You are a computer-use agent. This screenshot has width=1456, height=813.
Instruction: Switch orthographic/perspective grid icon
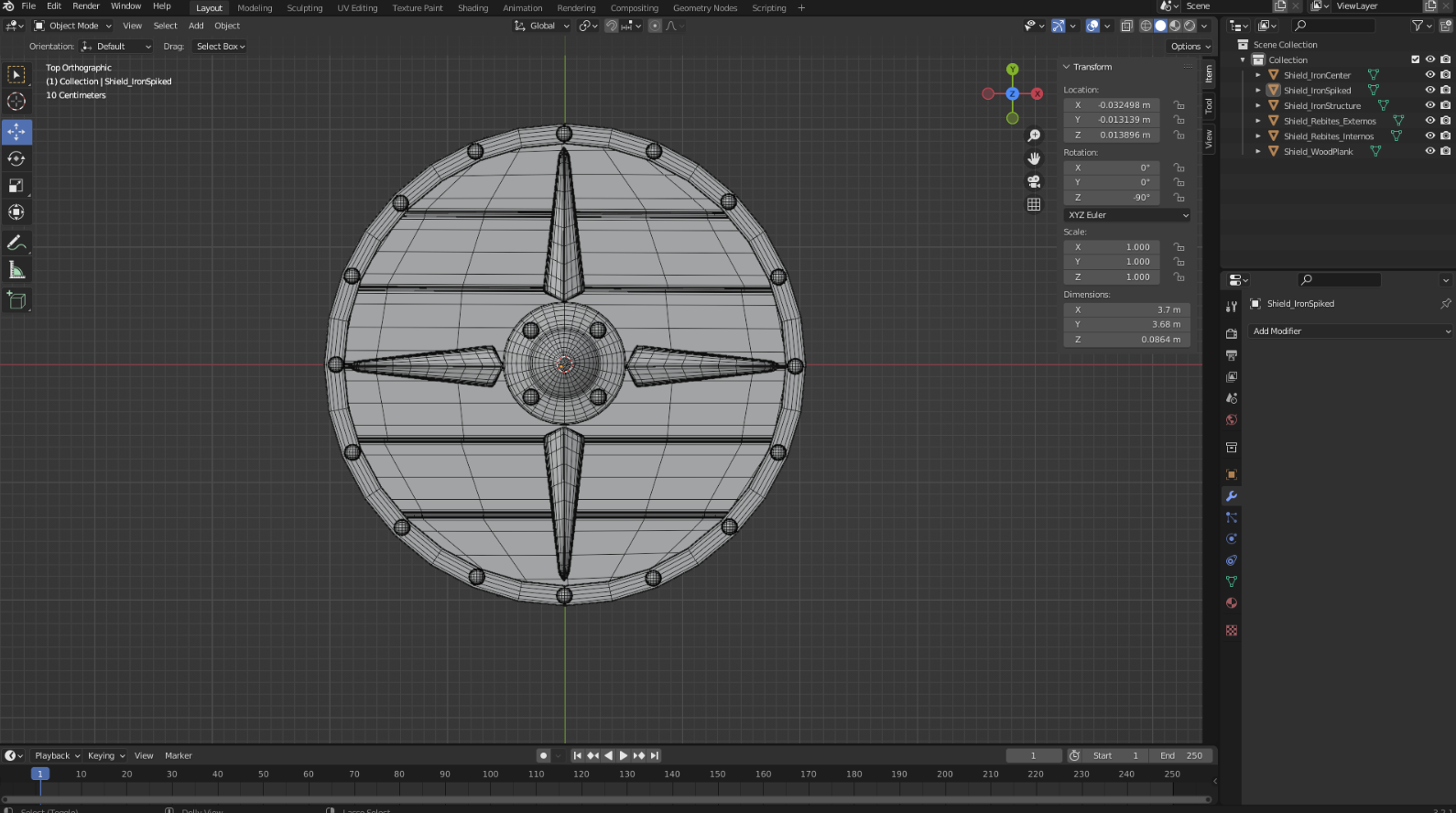(x=1034, y=204)
